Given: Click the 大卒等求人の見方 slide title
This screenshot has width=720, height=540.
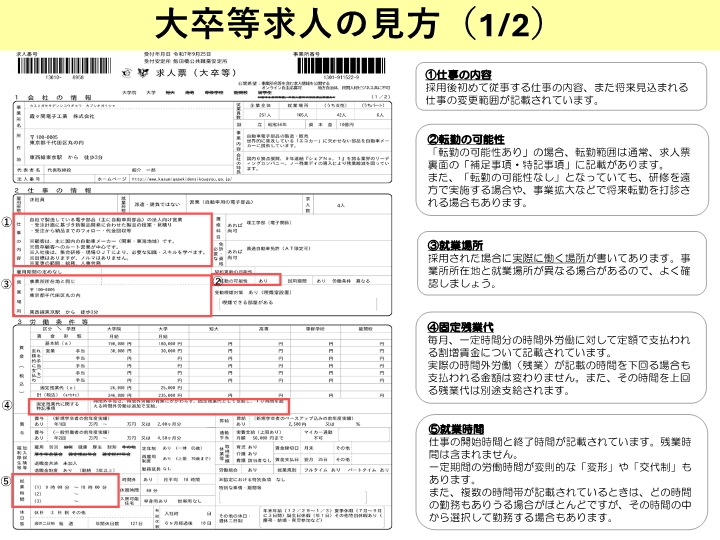Looking at the screenshot, I should click(350, 24).
